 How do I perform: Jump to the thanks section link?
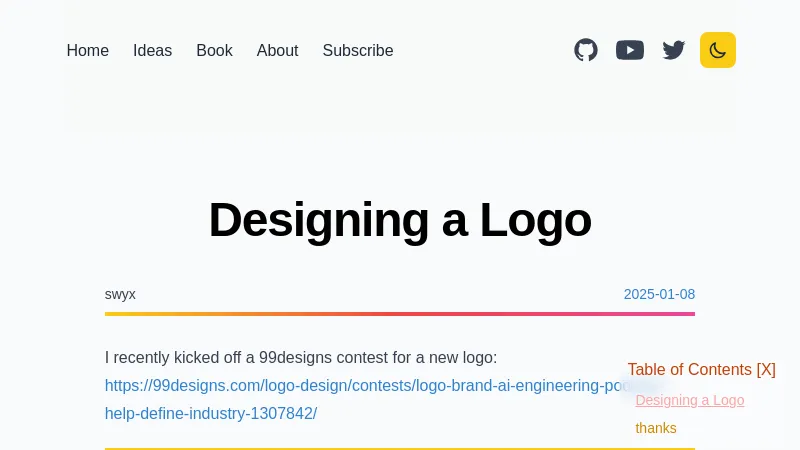[x=656, y=428]
